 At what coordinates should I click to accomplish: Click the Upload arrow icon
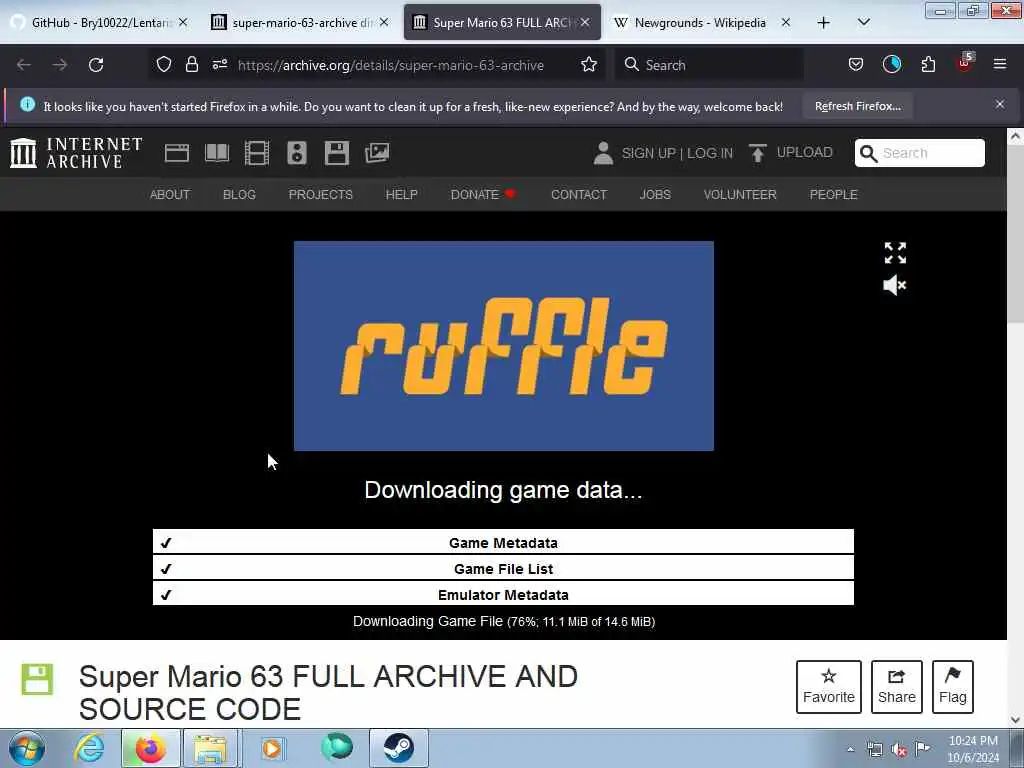(x=758, y=153)
